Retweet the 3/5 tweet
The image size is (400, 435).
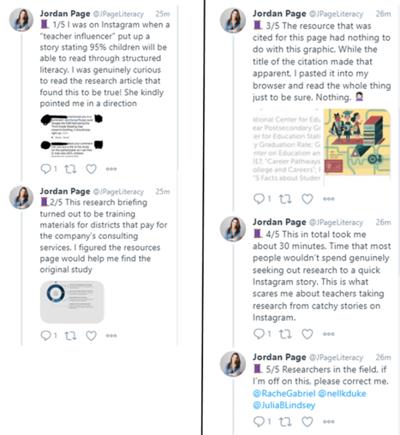click(285, 199)
